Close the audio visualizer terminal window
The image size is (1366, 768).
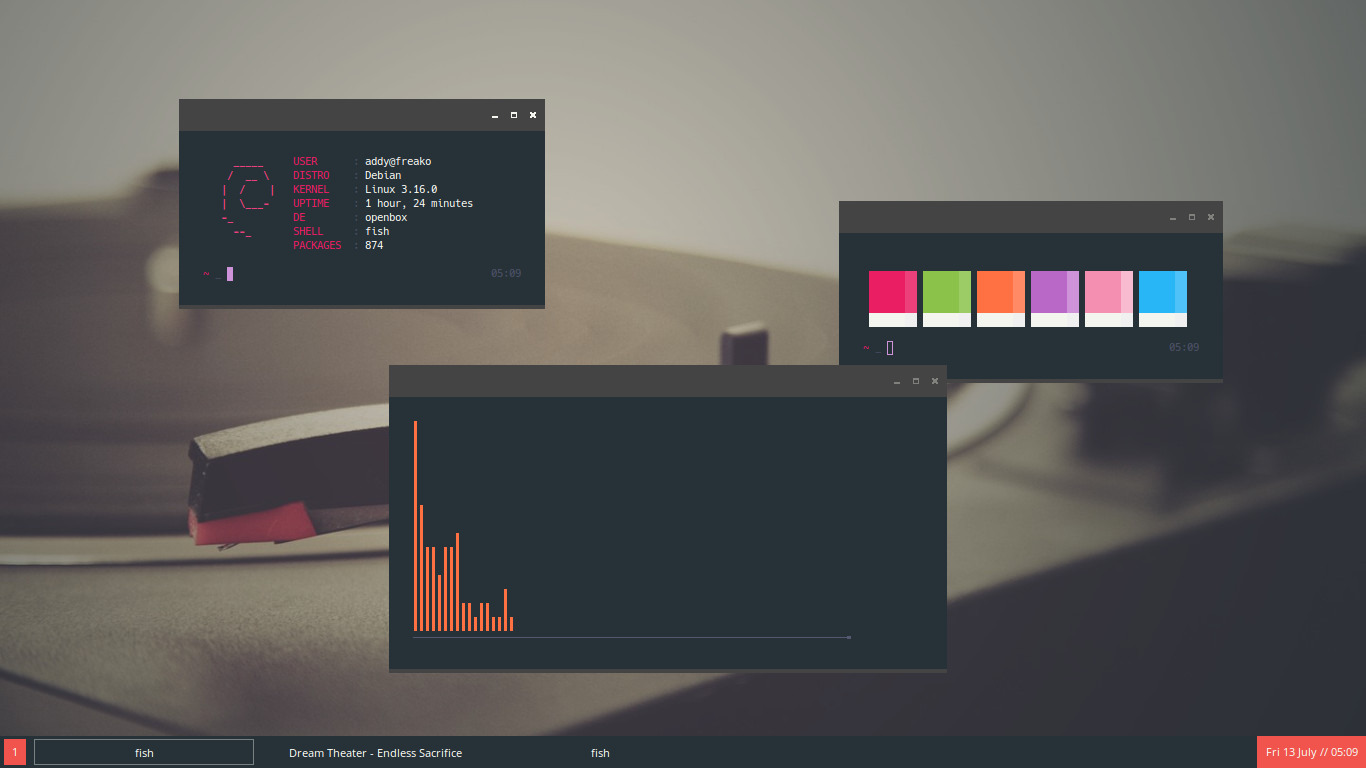(x=935, y=381)
